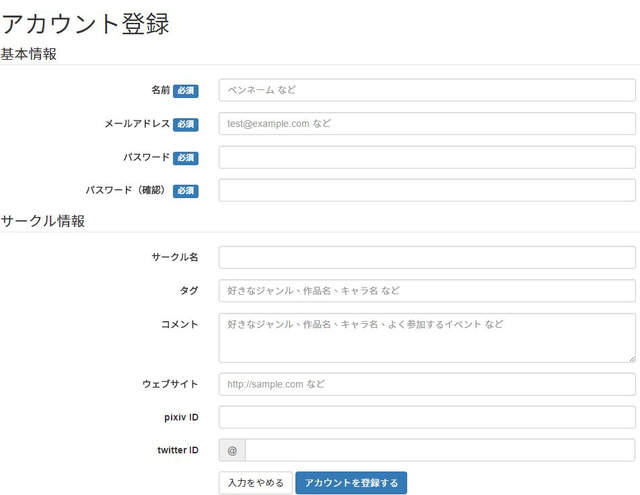
Task: Focus the twitter ID text field
Action: pyautogui.click(x=440, y=450)
